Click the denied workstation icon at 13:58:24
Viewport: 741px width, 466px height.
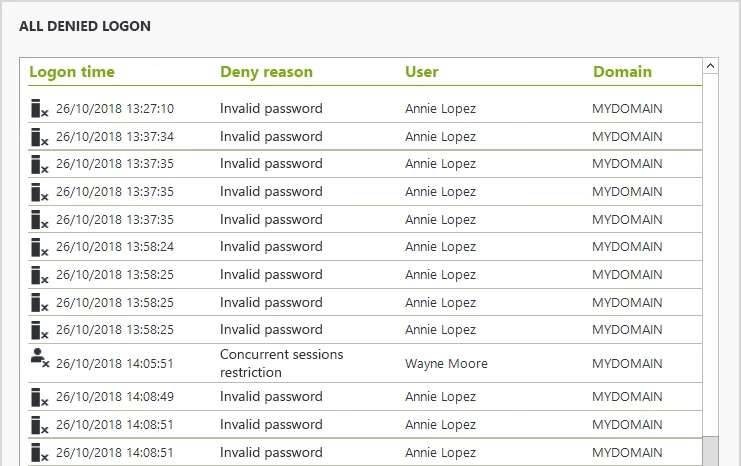[39, 247]
